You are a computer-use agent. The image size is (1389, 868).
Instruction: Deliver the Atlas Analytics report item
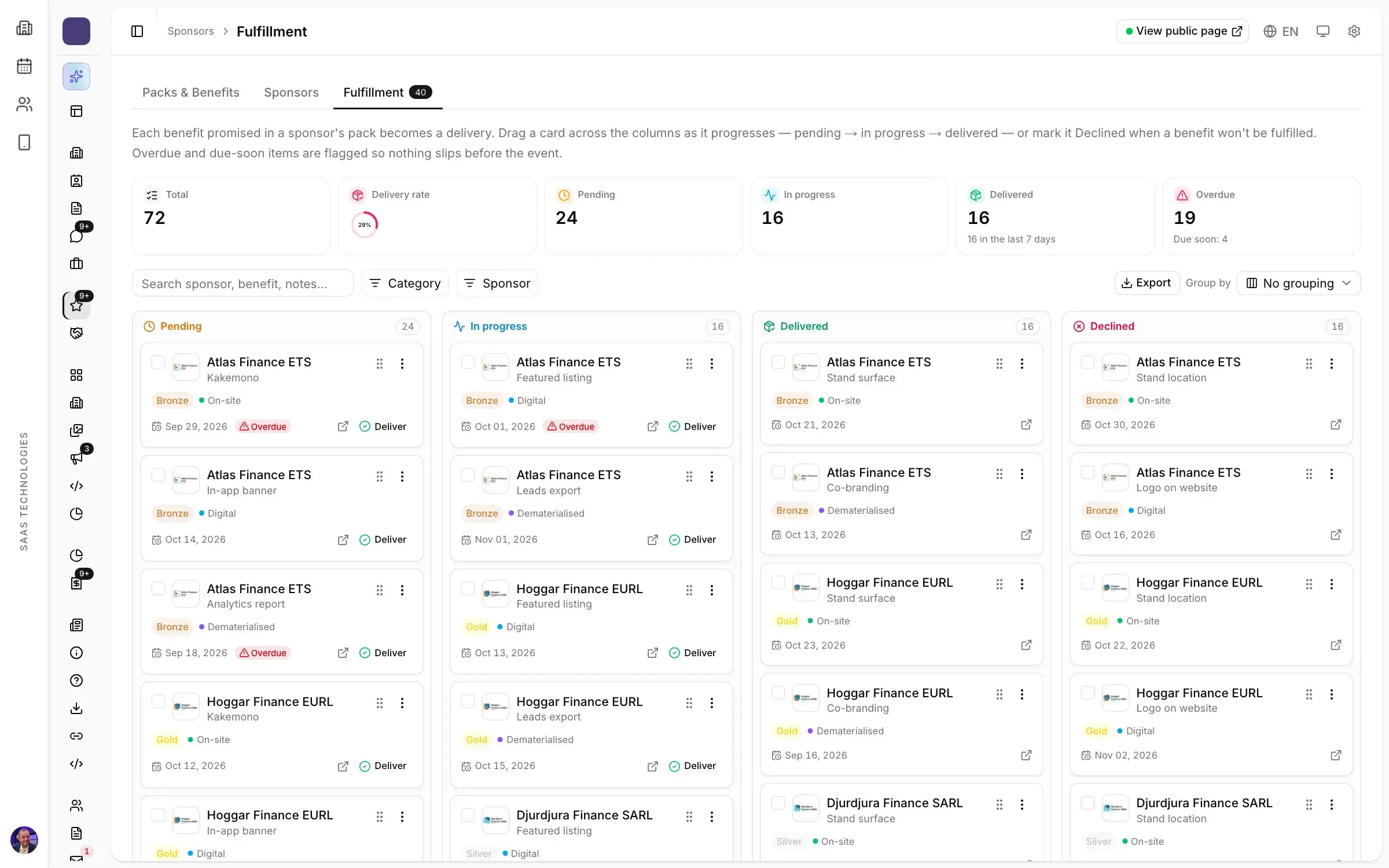383,653
